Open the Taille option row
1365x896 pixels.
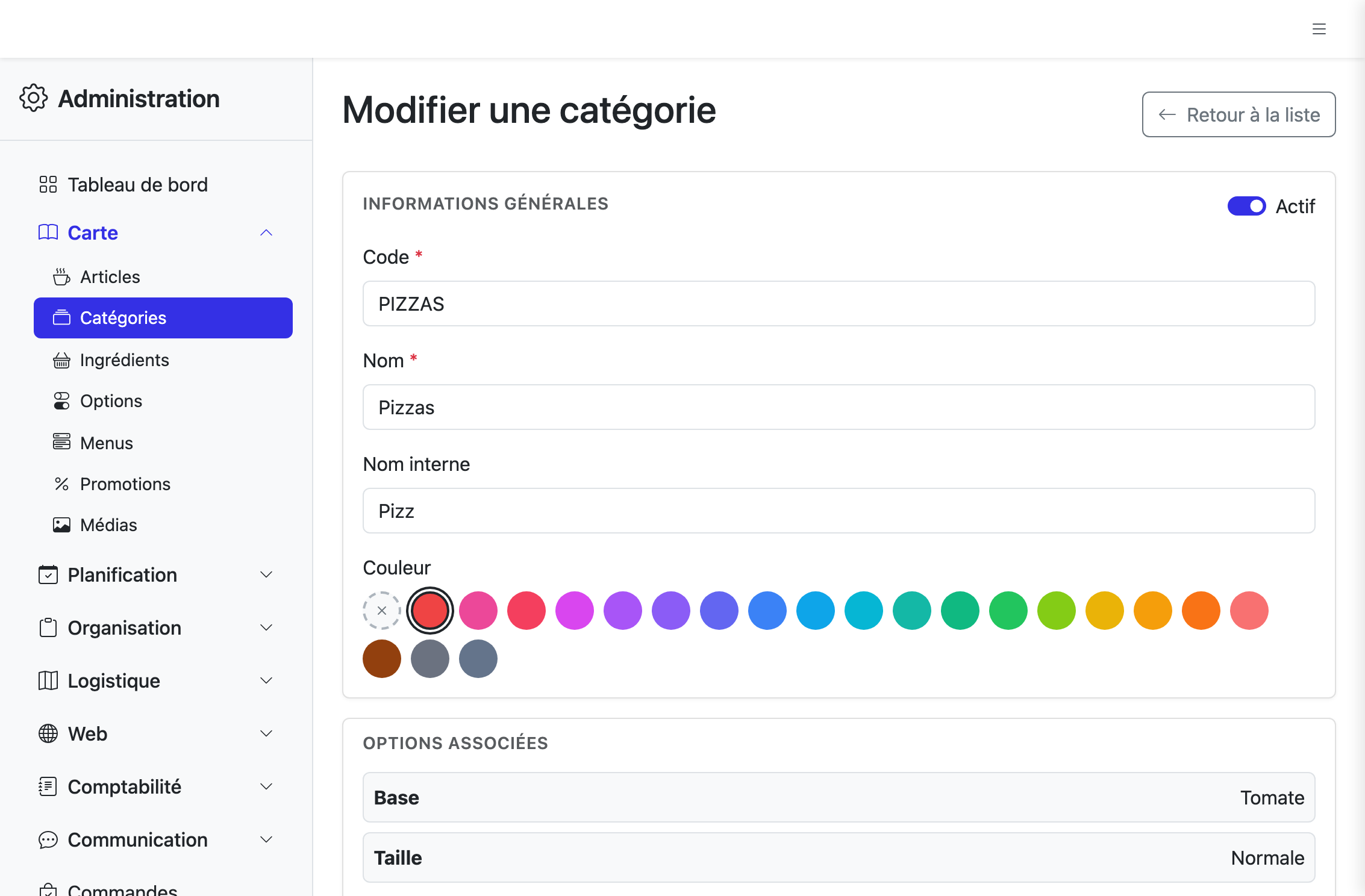[839, 857]
